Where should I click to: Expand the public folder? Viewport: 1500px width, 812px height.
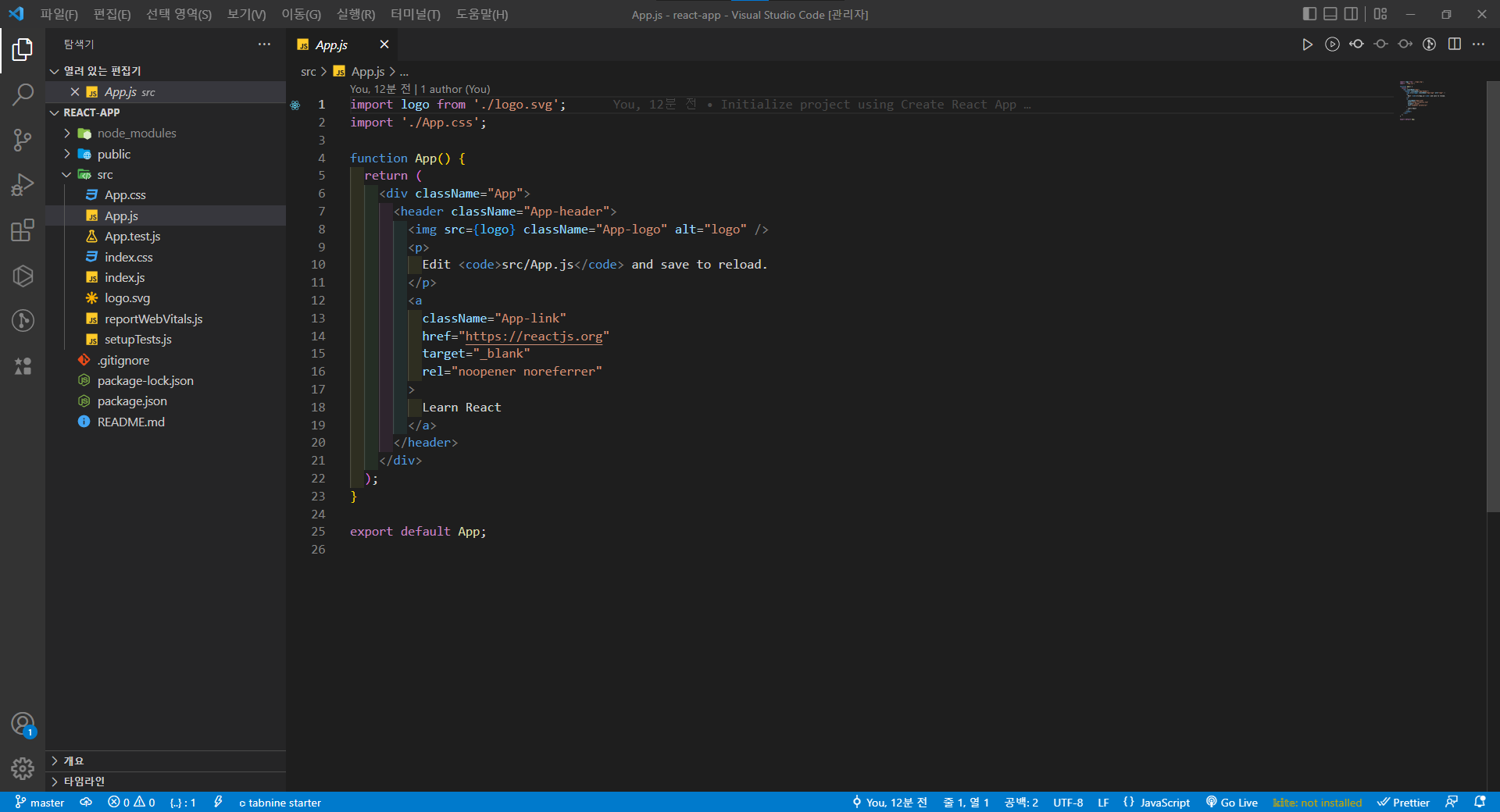166,155
